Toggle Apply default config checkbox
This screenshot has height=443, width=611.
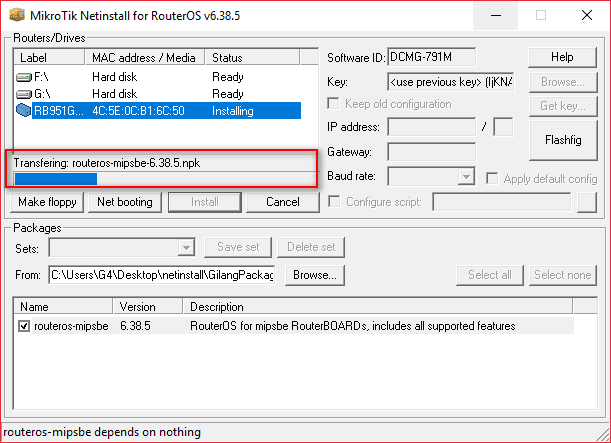tap(492, 178)
